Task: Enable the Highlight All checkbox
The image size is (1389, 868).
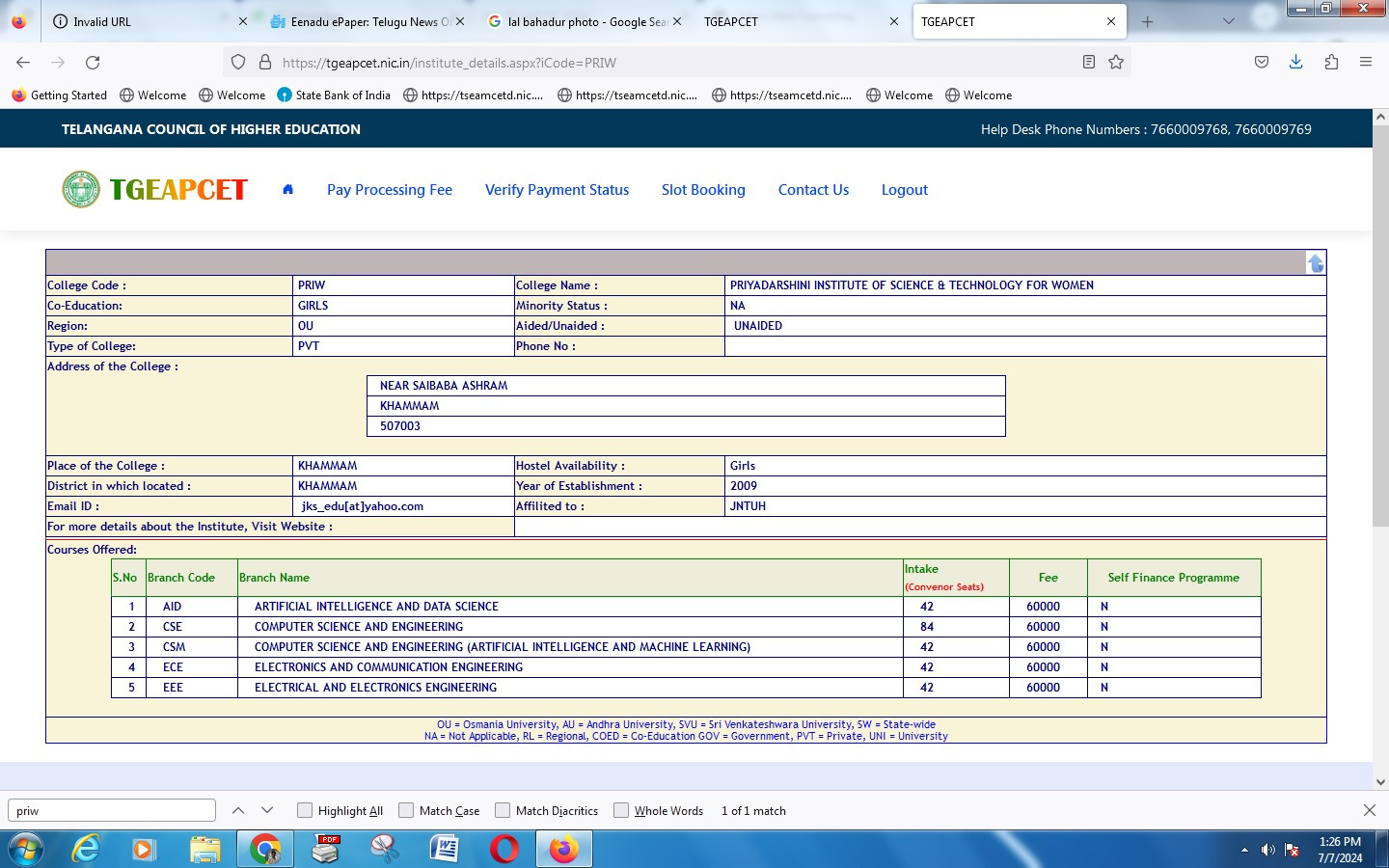Action: pos(305,811)
